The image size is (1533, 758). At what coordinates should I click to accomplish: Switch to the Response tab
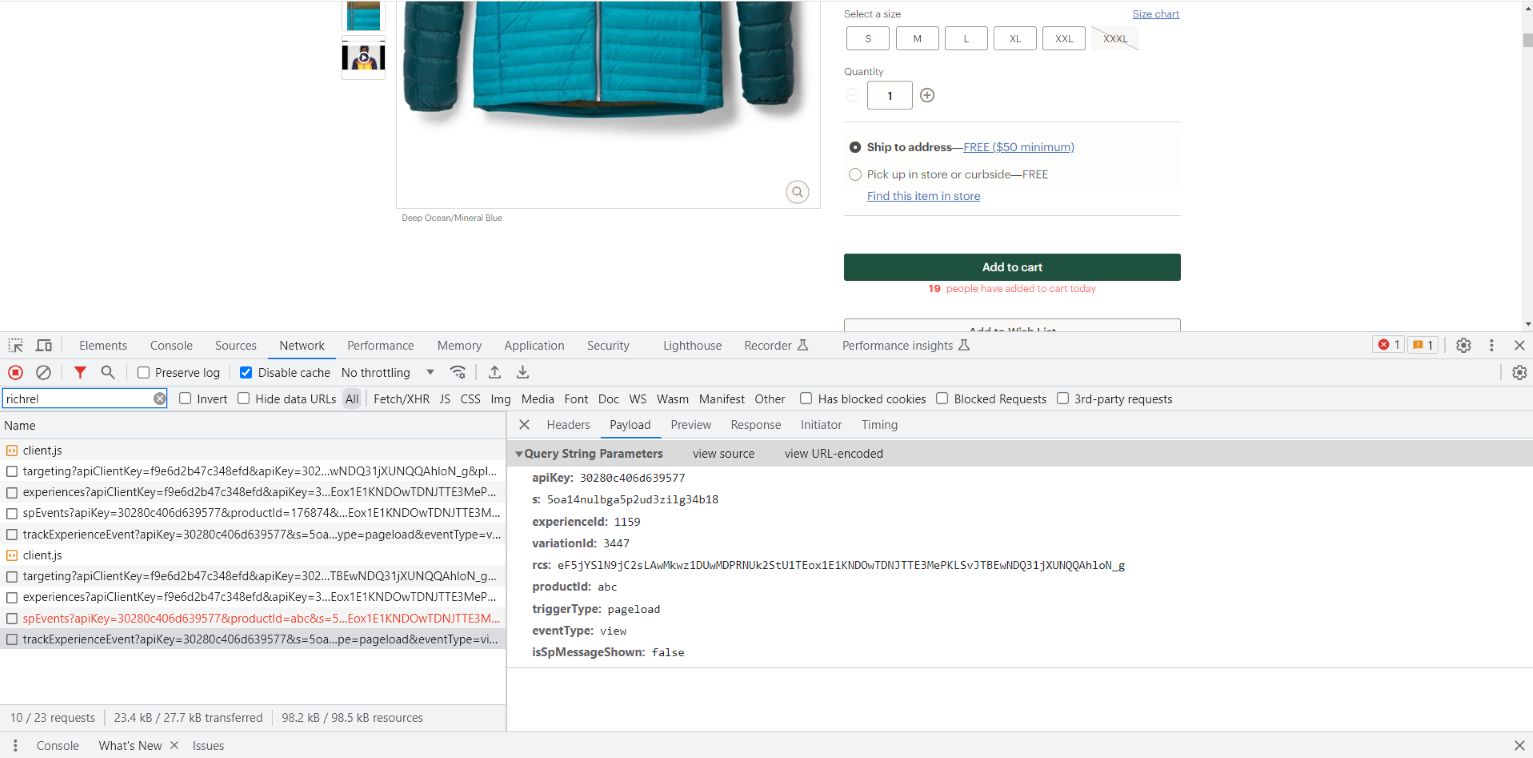click(755, 425)
